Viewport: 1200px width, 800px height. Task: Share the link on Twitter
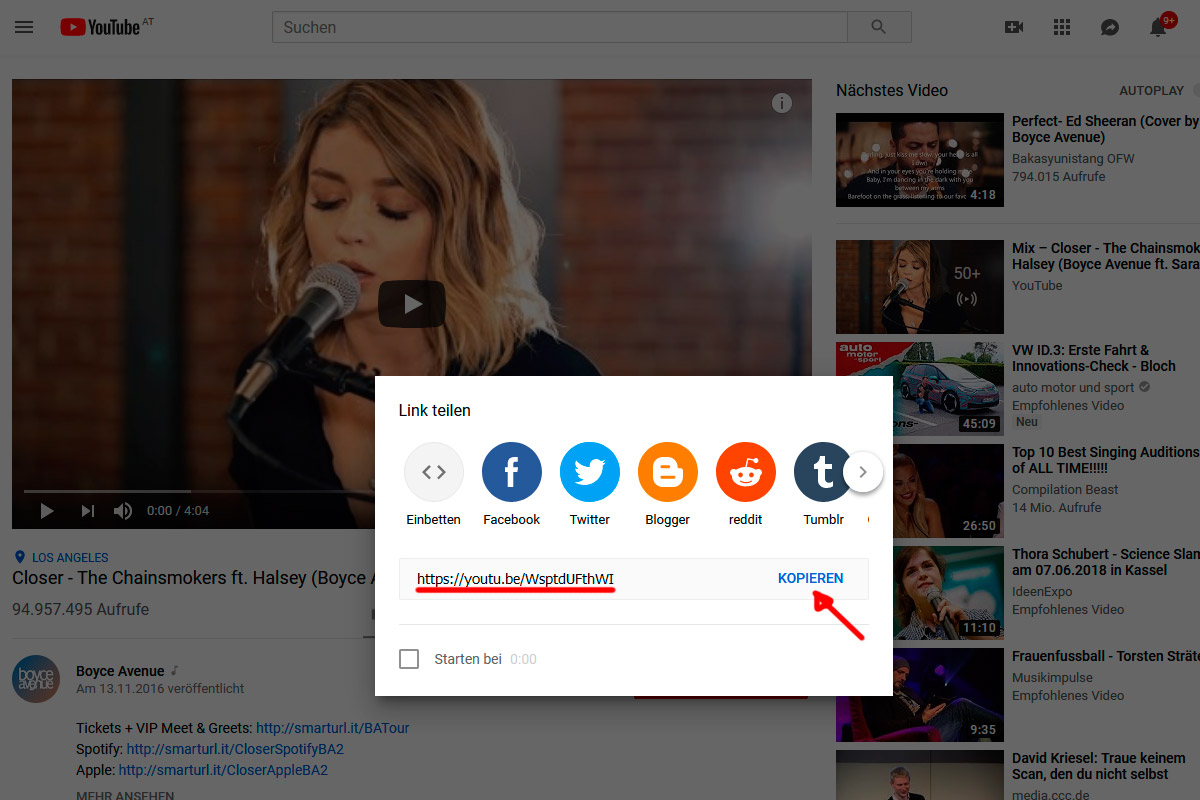590,484
